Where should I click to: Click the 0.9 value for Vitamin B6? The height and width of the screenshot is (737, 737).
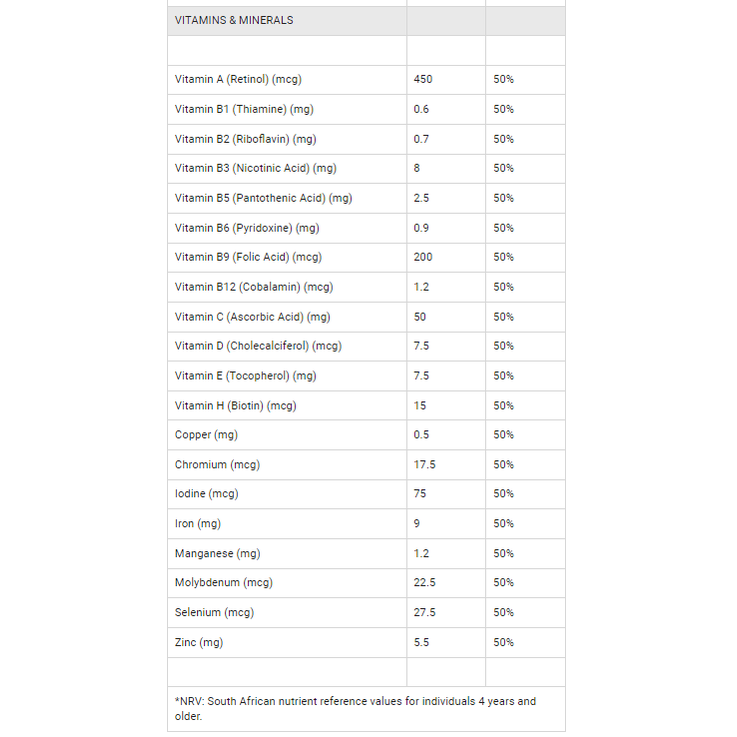[x=421, y=228]
